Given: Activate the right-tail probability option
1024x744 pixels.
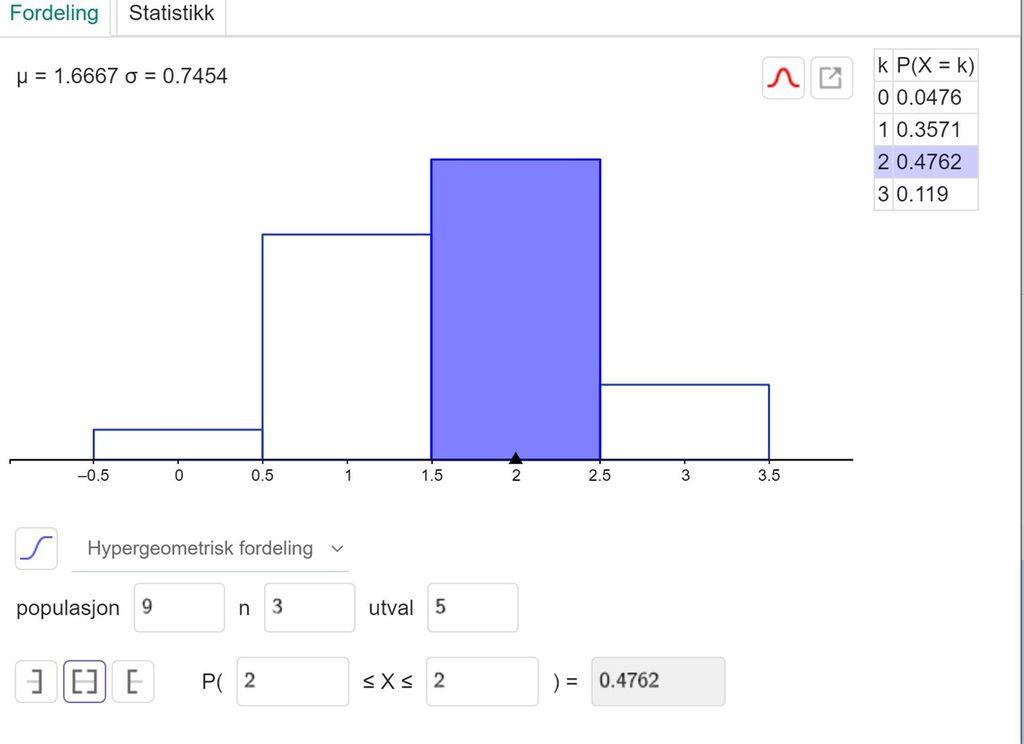Looking at the screenshot, I should 133,681.
